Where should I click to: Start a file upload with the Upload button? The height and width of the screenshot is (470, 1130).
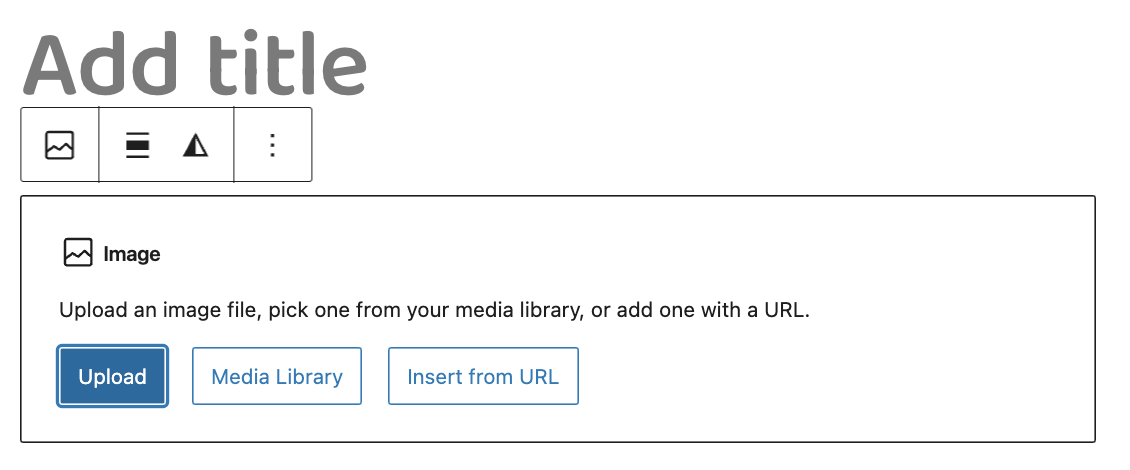[x=113, y=376]
